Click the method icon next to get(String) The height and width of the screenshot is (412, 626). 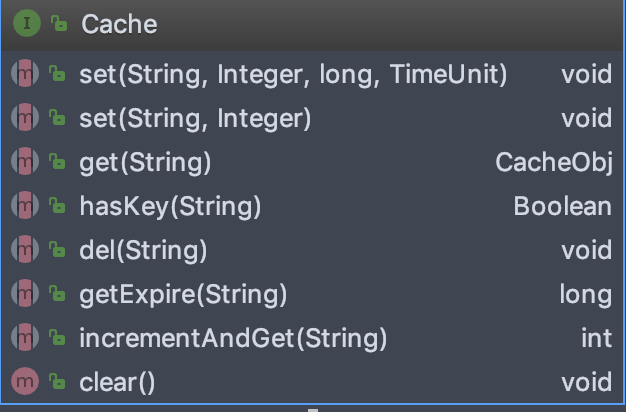(24, 162)
